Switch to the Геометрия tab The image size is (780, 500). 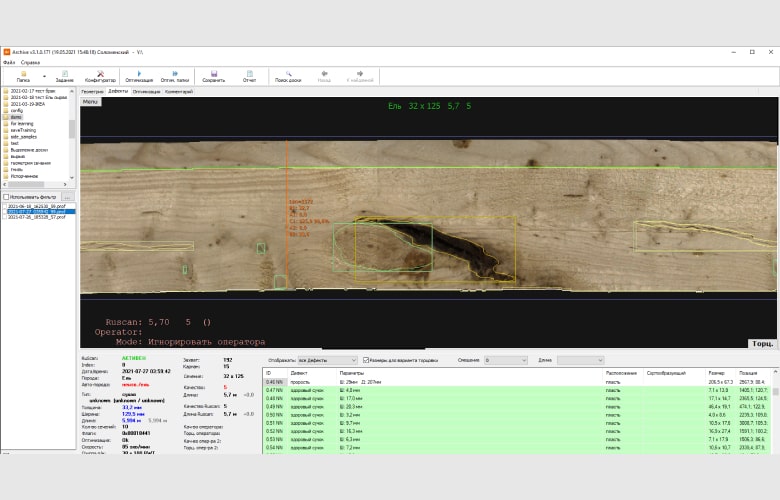point(93,92)
